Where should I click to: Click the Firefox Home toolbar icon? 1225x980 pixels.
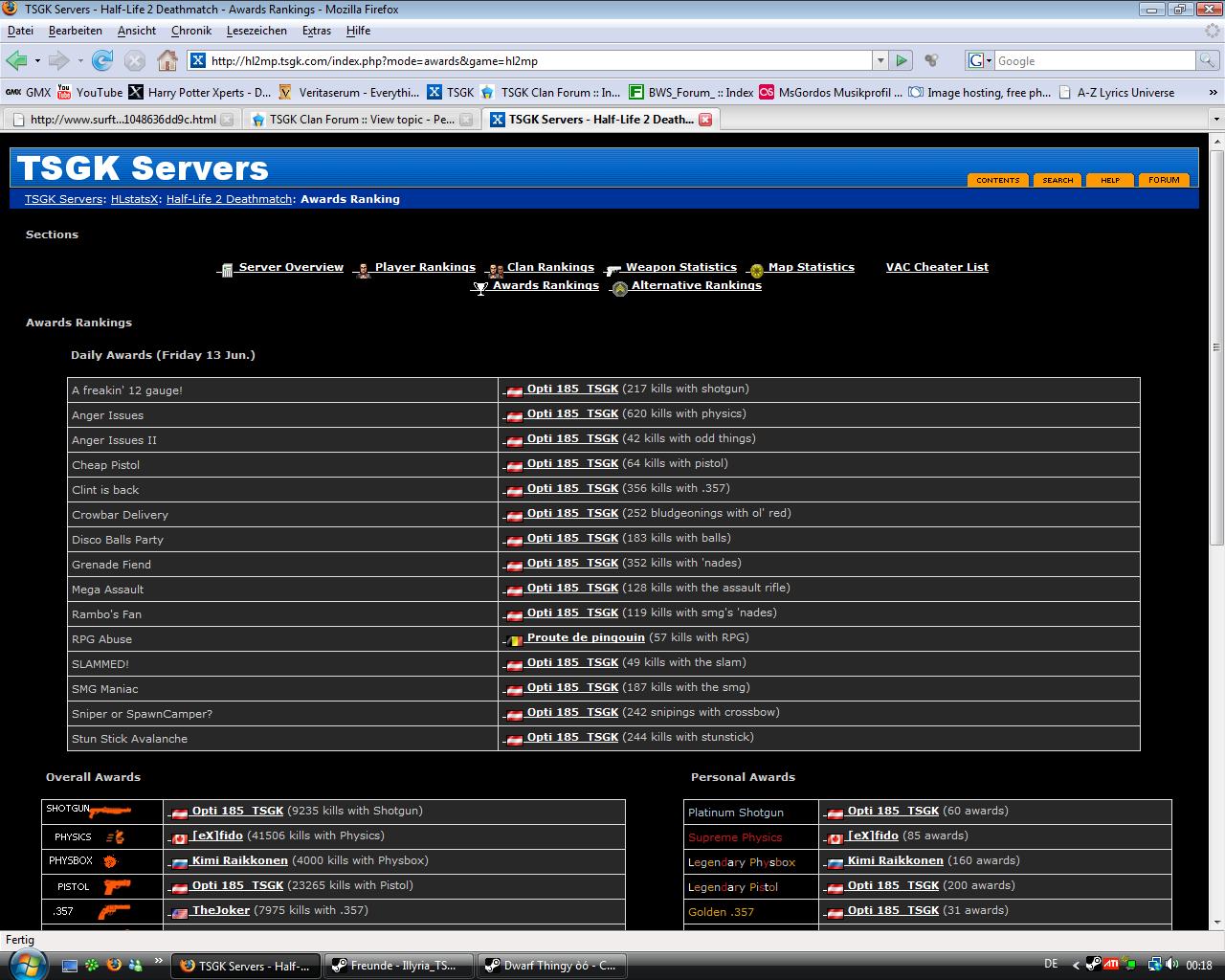pyautogui.click(x=167, y=60)
